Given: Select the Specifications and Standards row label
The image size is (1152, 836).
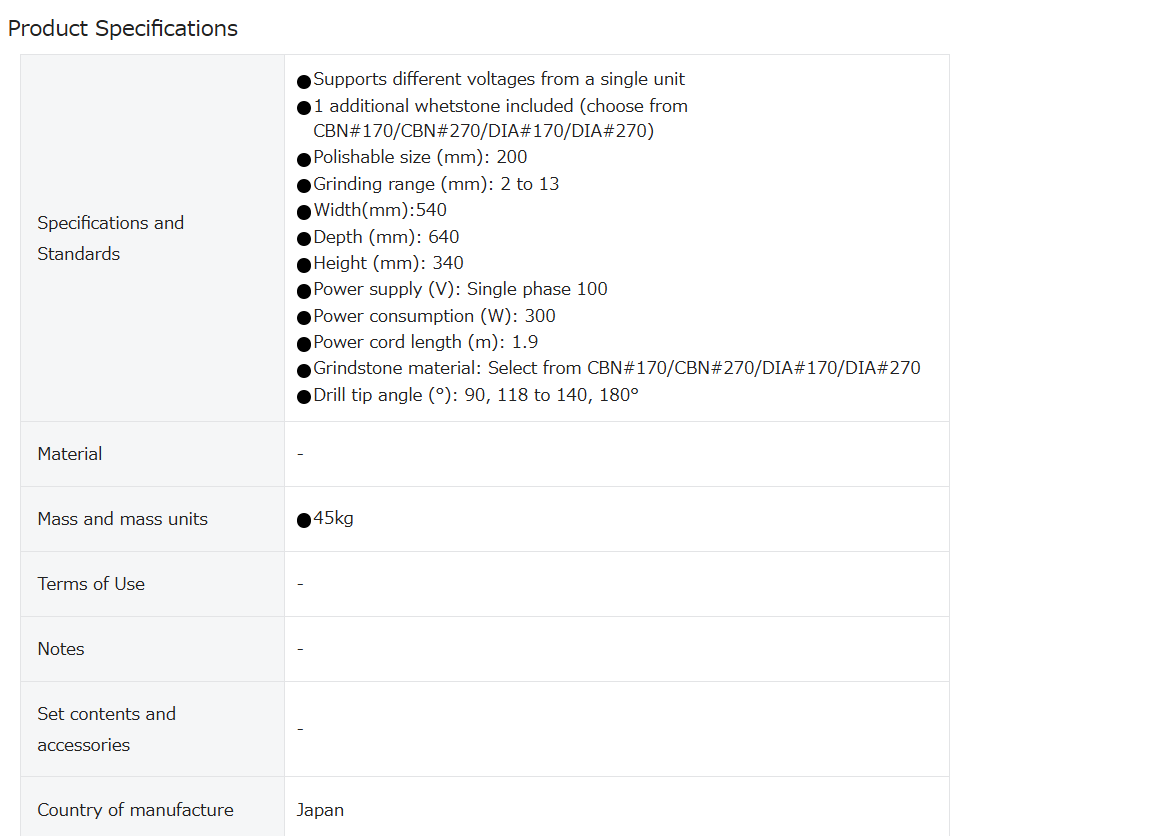Looking at the screenshot, I should (x=110, y=238).
